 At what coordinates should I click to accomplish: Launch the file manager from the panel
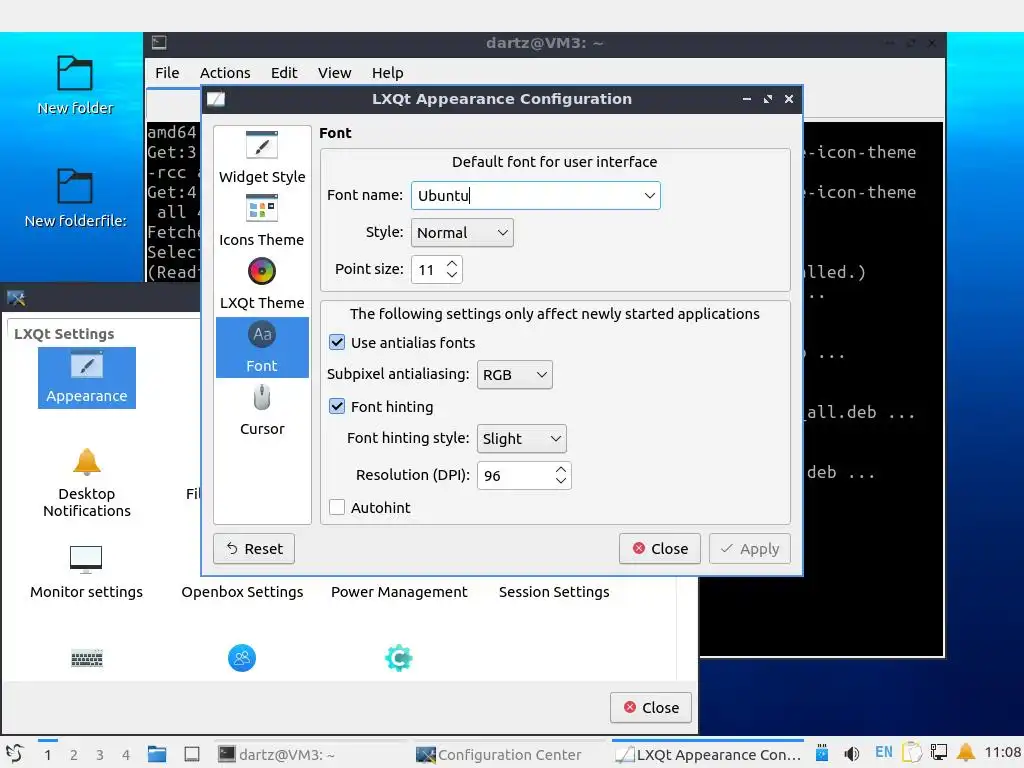[157, 754]
